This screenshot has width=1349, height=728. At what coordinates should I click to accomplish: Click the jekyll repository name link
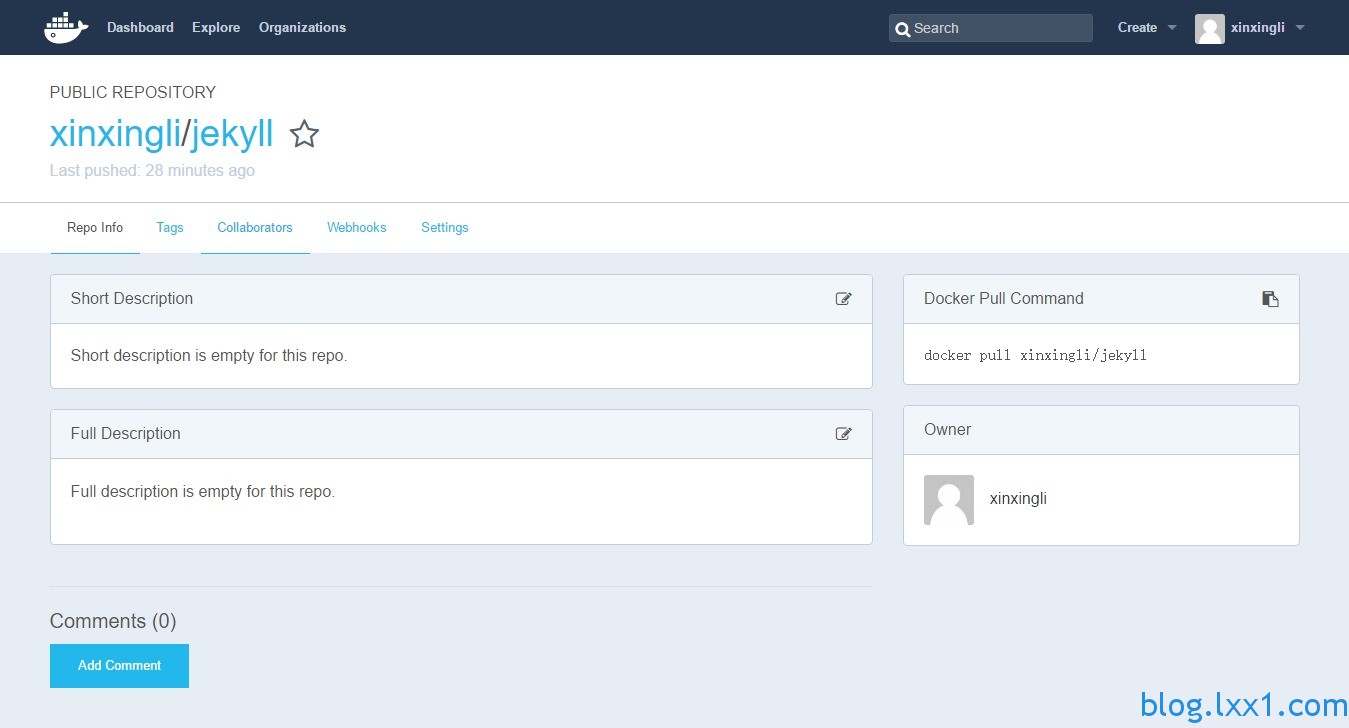coord(232,134)
